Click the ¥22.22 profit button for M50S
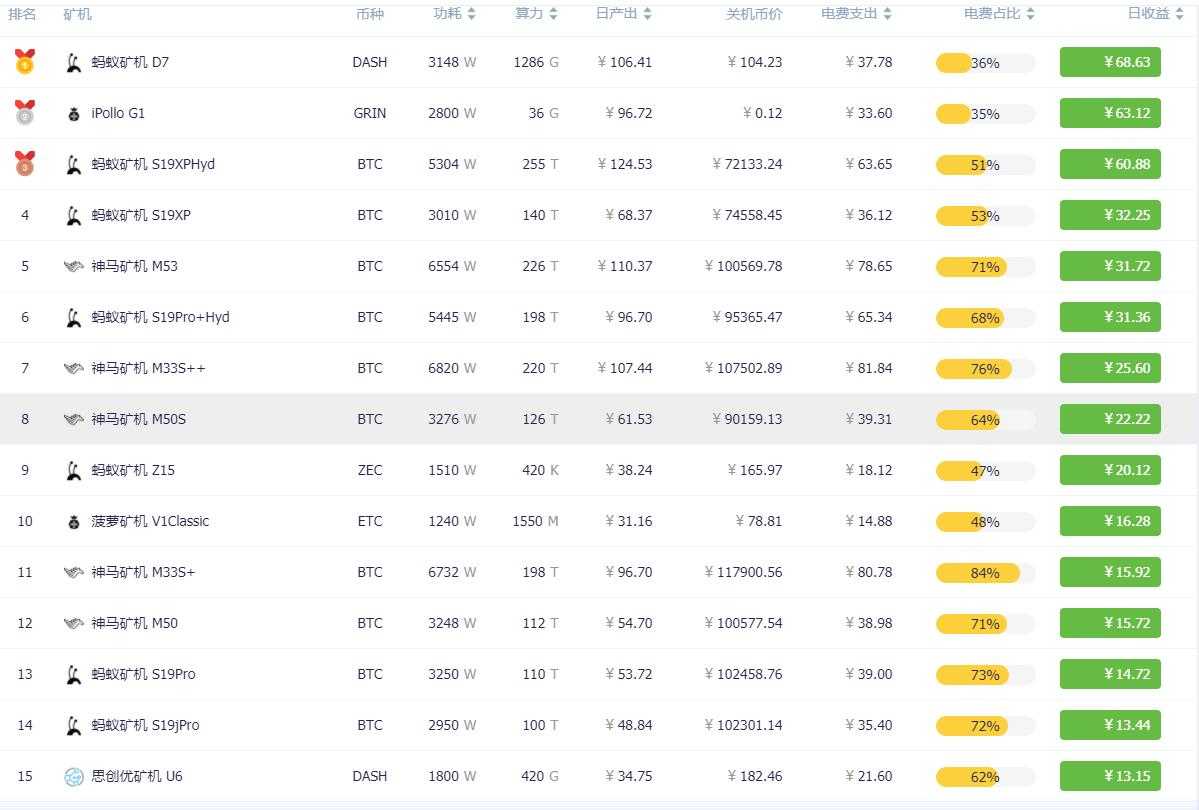Image resolution: width=1199 pixels, height=810 pixels. [x=1110, y=419]
